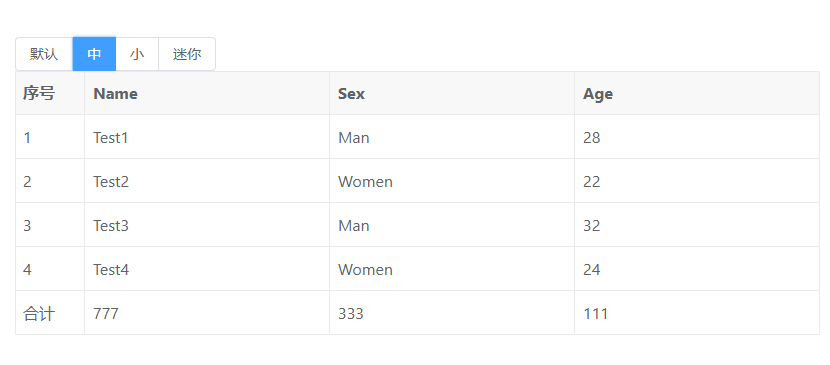Select the Test2 name cell

(x=207, y=181)
